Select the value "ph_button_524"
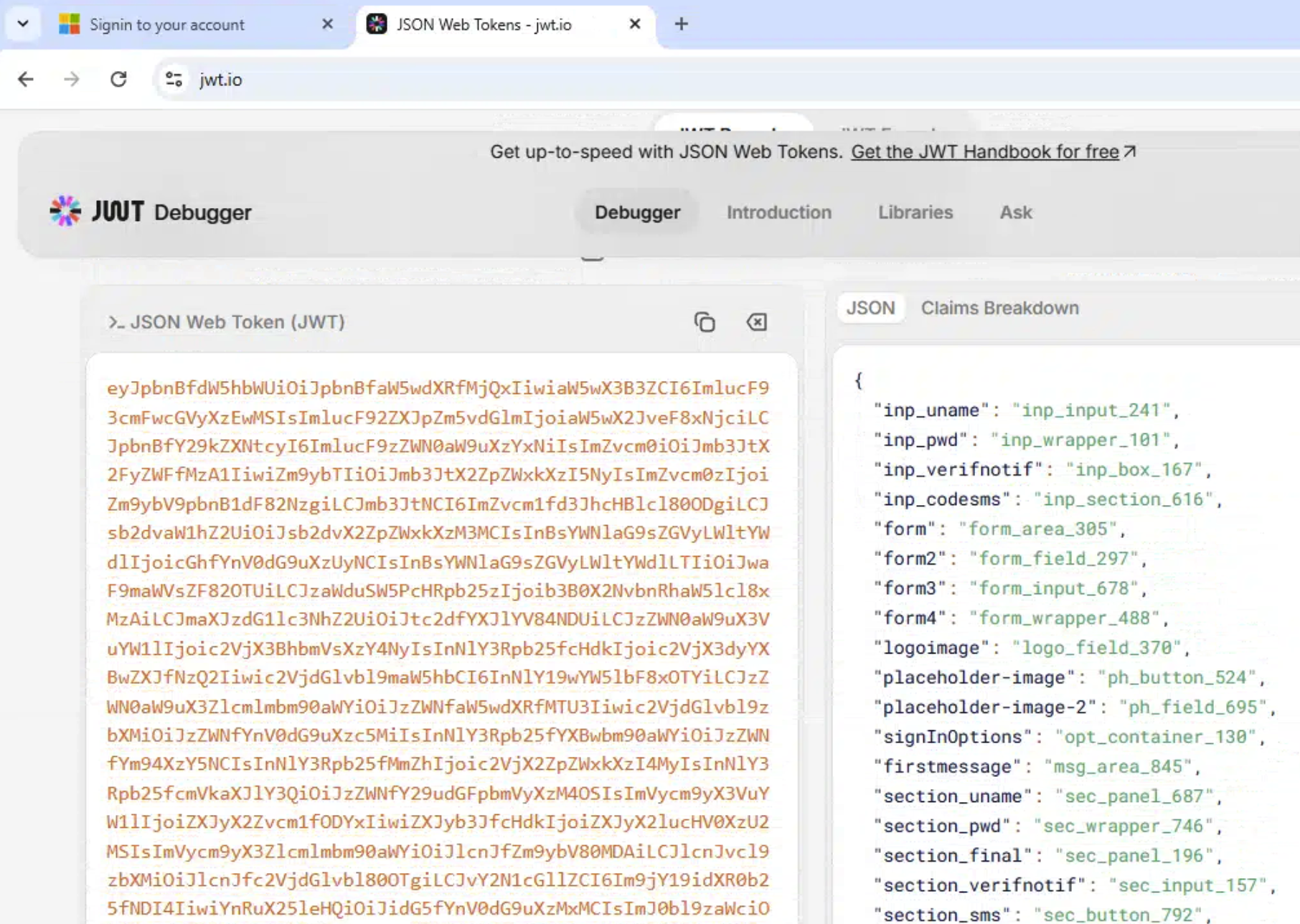1300x924 pixels. (x=1176, y=677)
